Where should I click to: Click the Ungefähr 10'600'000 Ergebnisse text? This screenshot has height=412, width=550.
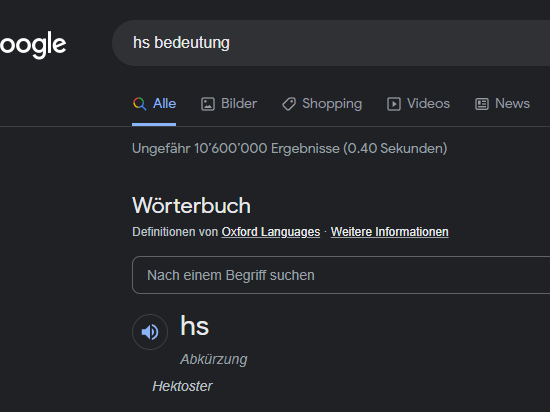click(290, 148)
